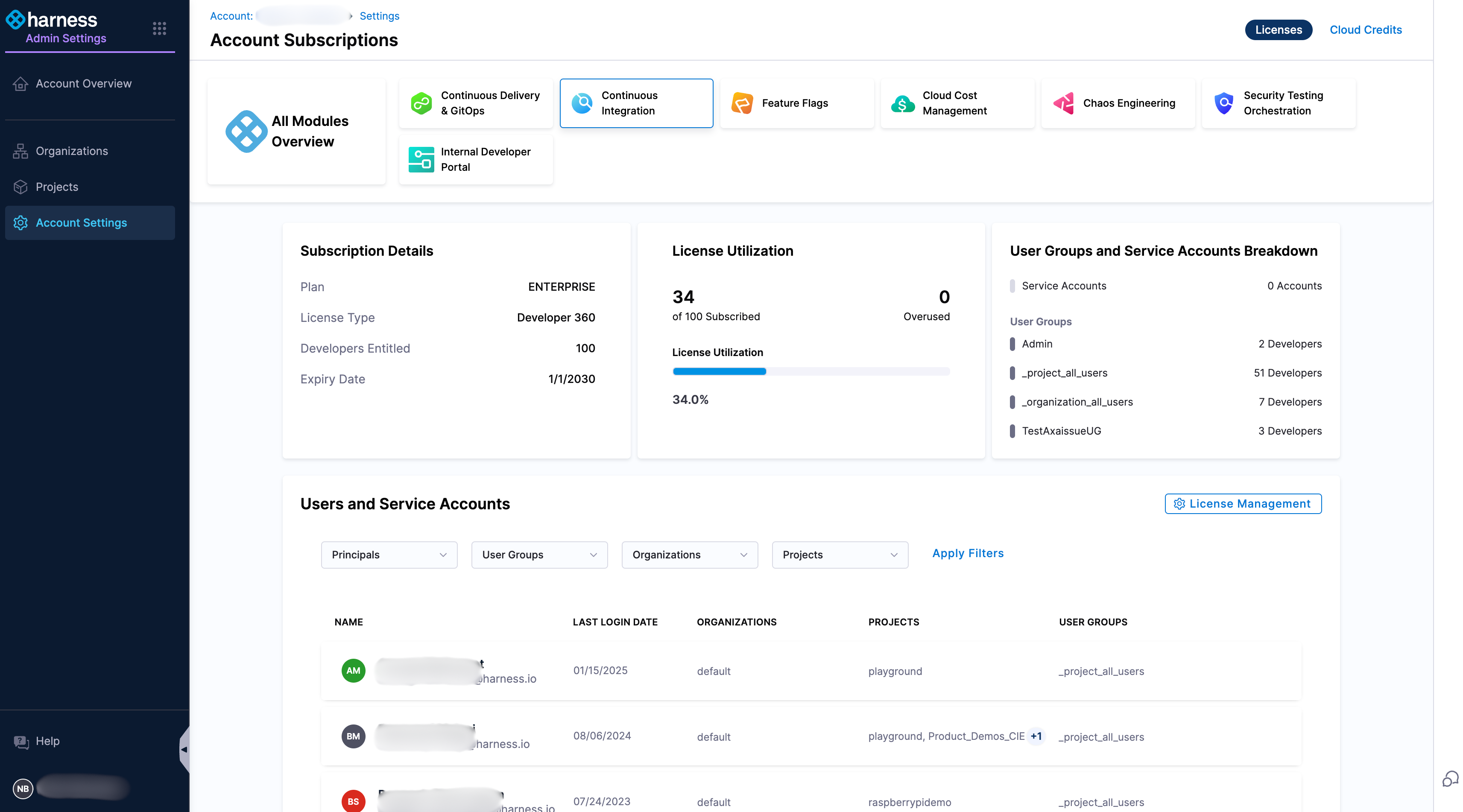Expand the Principals dropdown
The height and width of the screenshot is (812, 1463).
click(x=389, y=555)
